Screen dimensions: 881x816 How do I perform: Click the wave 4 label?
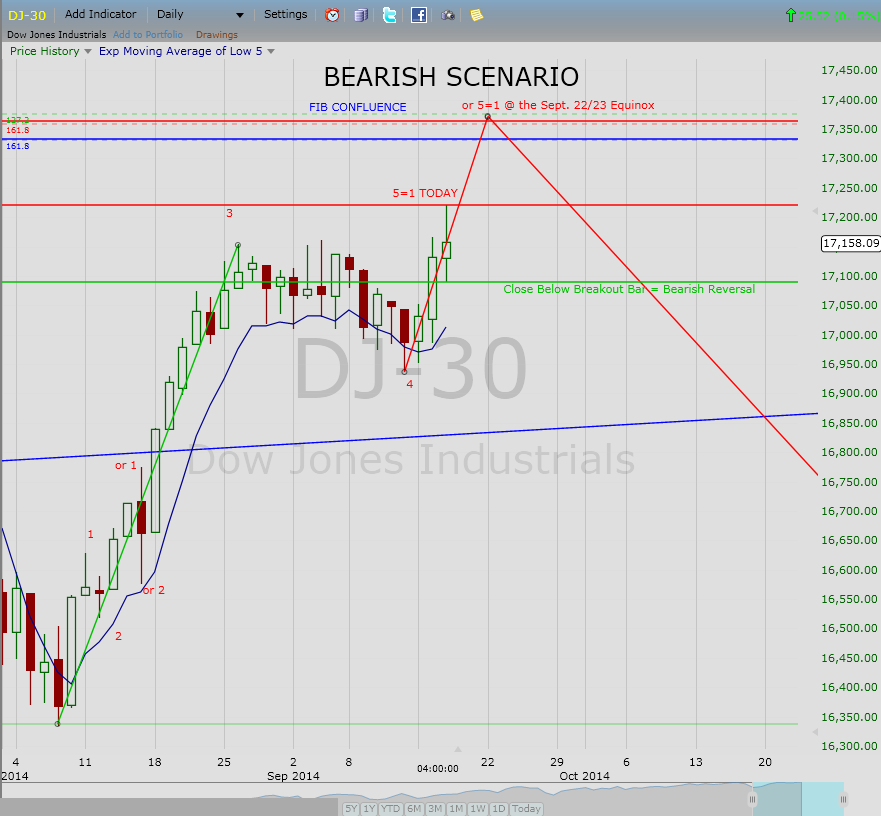[x=410, y=384]
